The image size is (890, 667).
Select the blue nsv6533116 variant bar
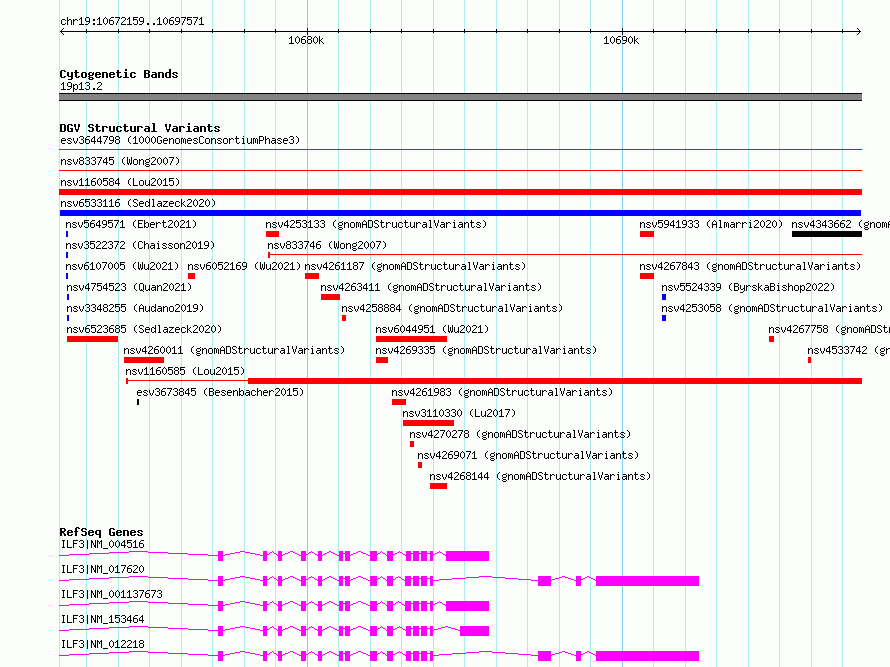click(460, 213)
